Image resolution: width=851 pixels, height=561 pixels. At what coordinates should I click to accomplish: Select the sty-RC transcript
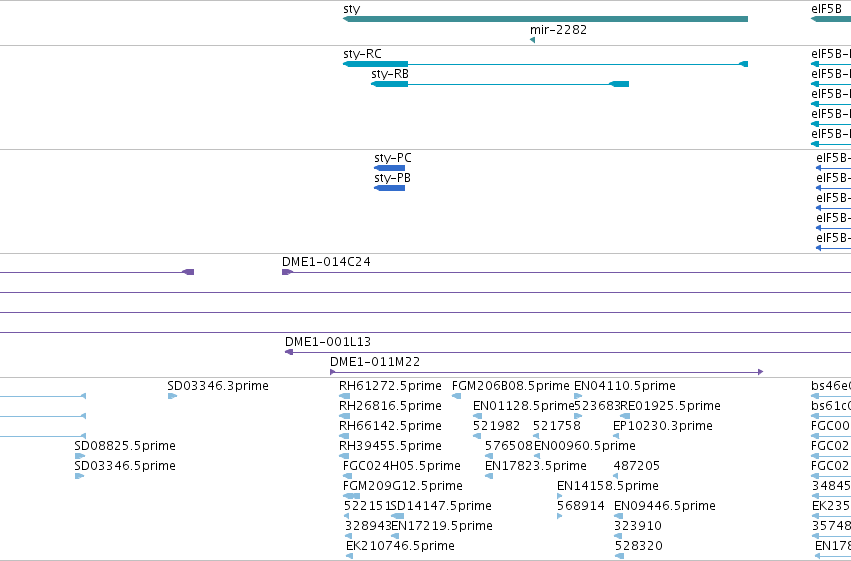click(545, 64)
